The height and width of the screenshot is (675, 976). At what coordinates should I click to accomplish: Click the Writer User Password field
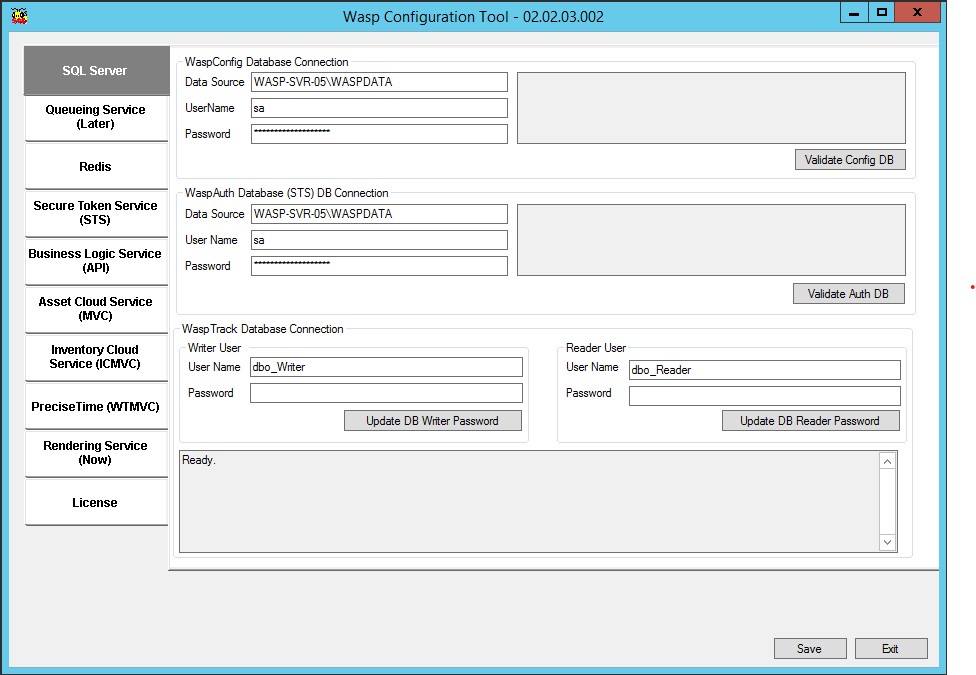click(x=386, y=393)
